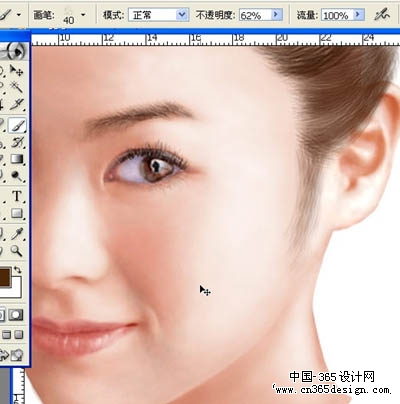
Task: Open the brush preset picker dropdown
Action: click(x=83, y=15)
